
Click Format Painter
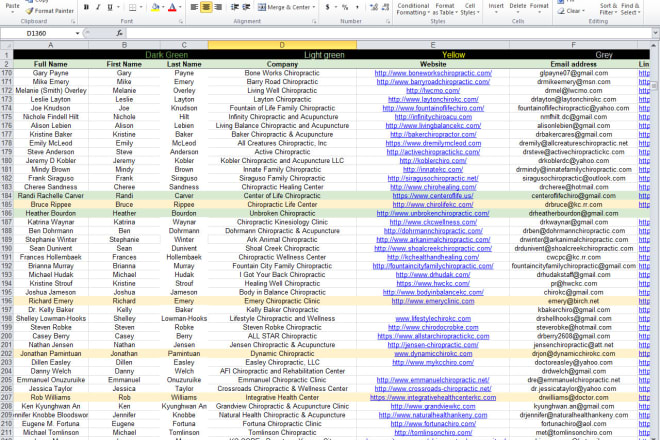(50, 11)
